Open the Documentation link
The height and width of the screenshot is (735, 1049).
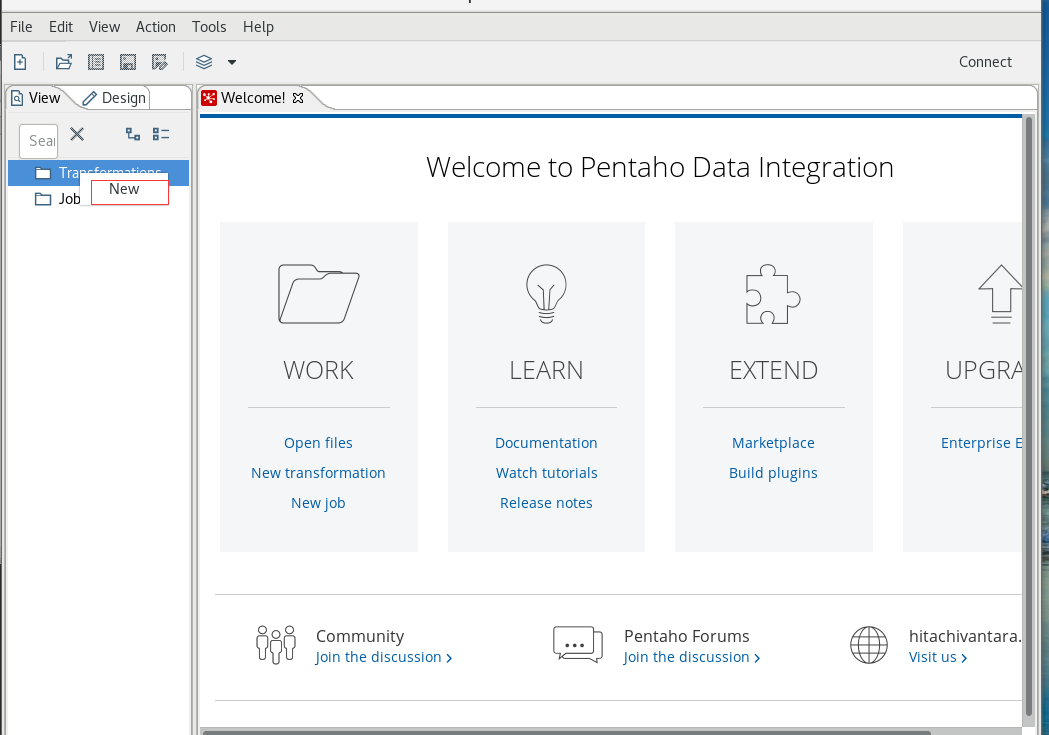[546, 443]
